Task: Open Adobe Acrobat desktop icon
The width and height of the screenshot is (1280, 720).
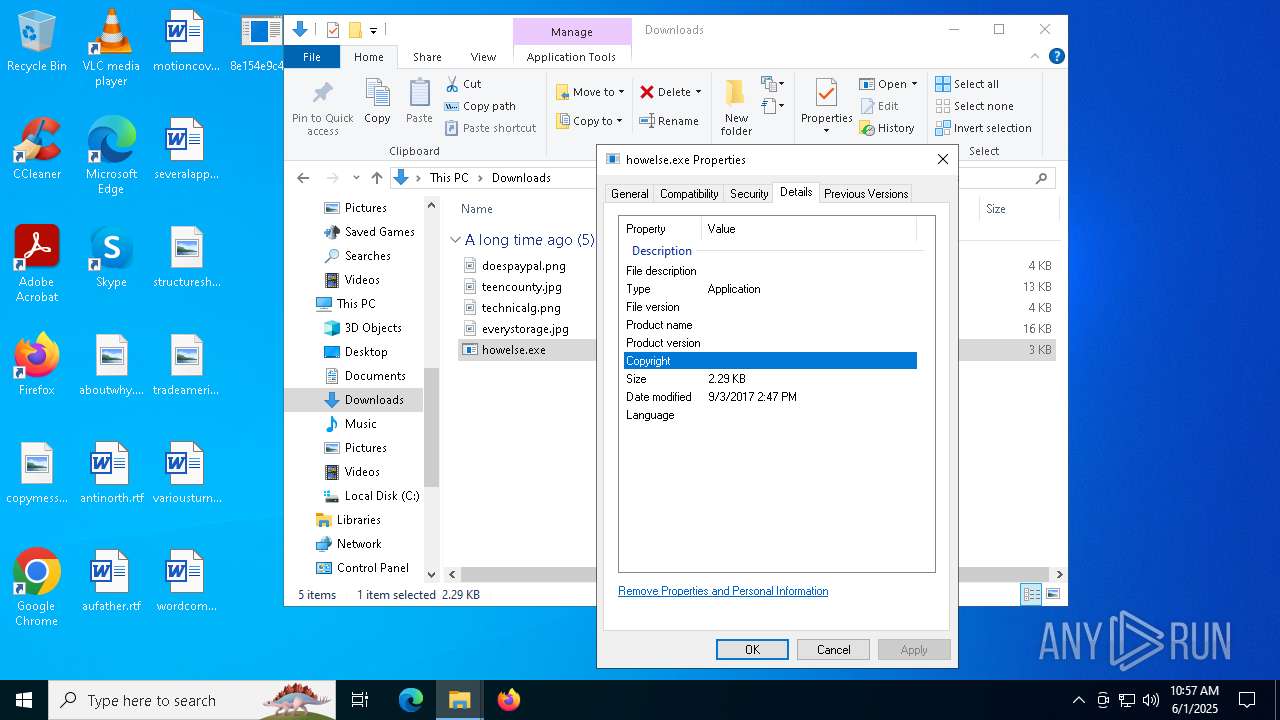Action: [37, 264]
